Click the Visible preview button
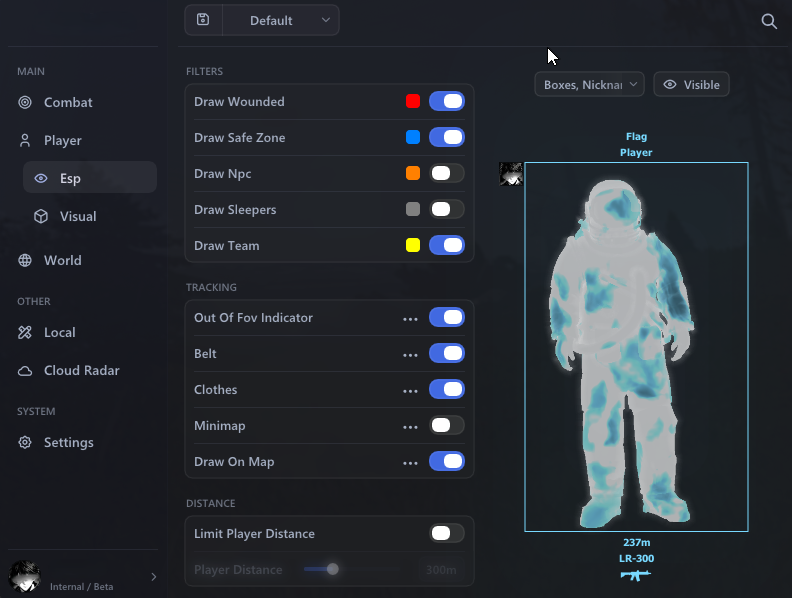The image size is (792, 598). 691,84
